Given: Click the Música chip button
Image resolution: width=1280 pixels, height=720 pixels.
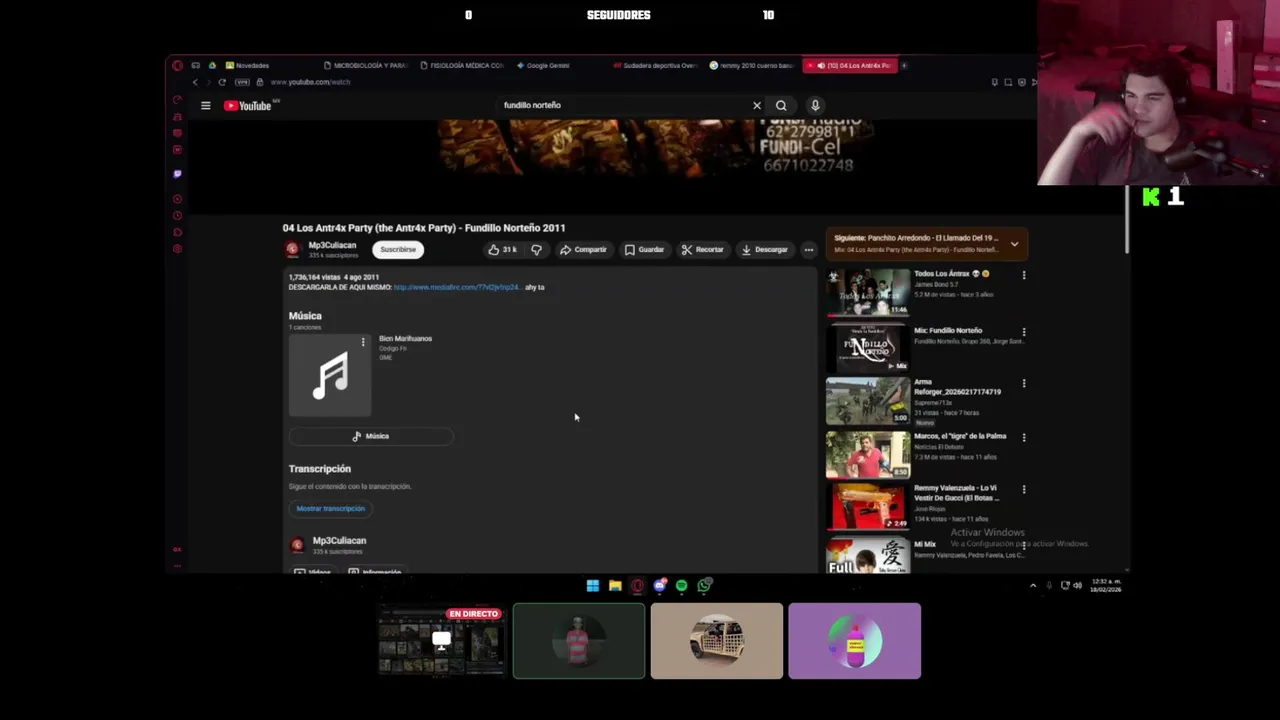Looking at the screenshot, I should [371, 436].
